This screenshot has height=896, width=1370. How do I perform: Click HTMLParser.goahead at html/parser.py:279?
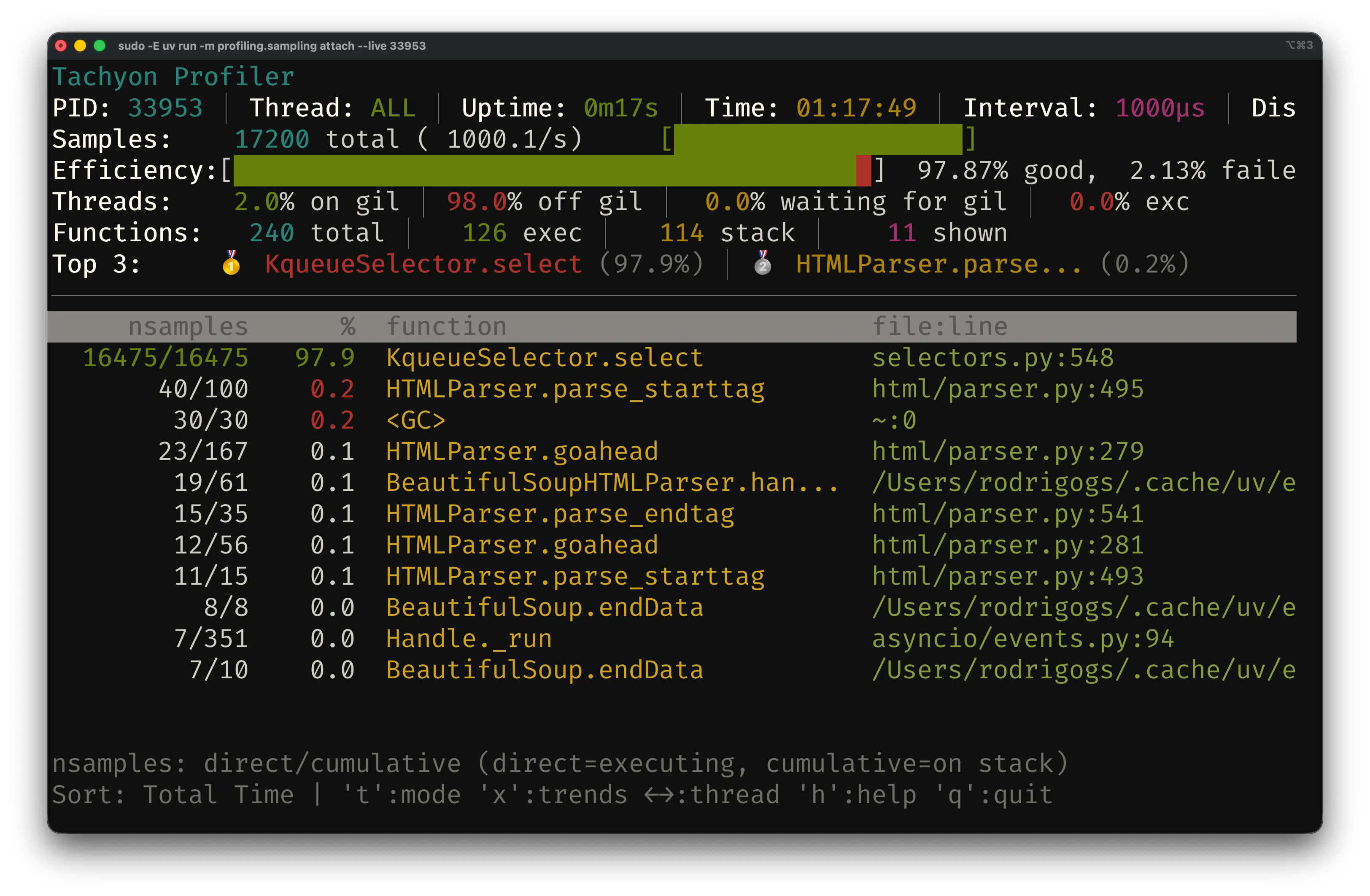[521, 451]
